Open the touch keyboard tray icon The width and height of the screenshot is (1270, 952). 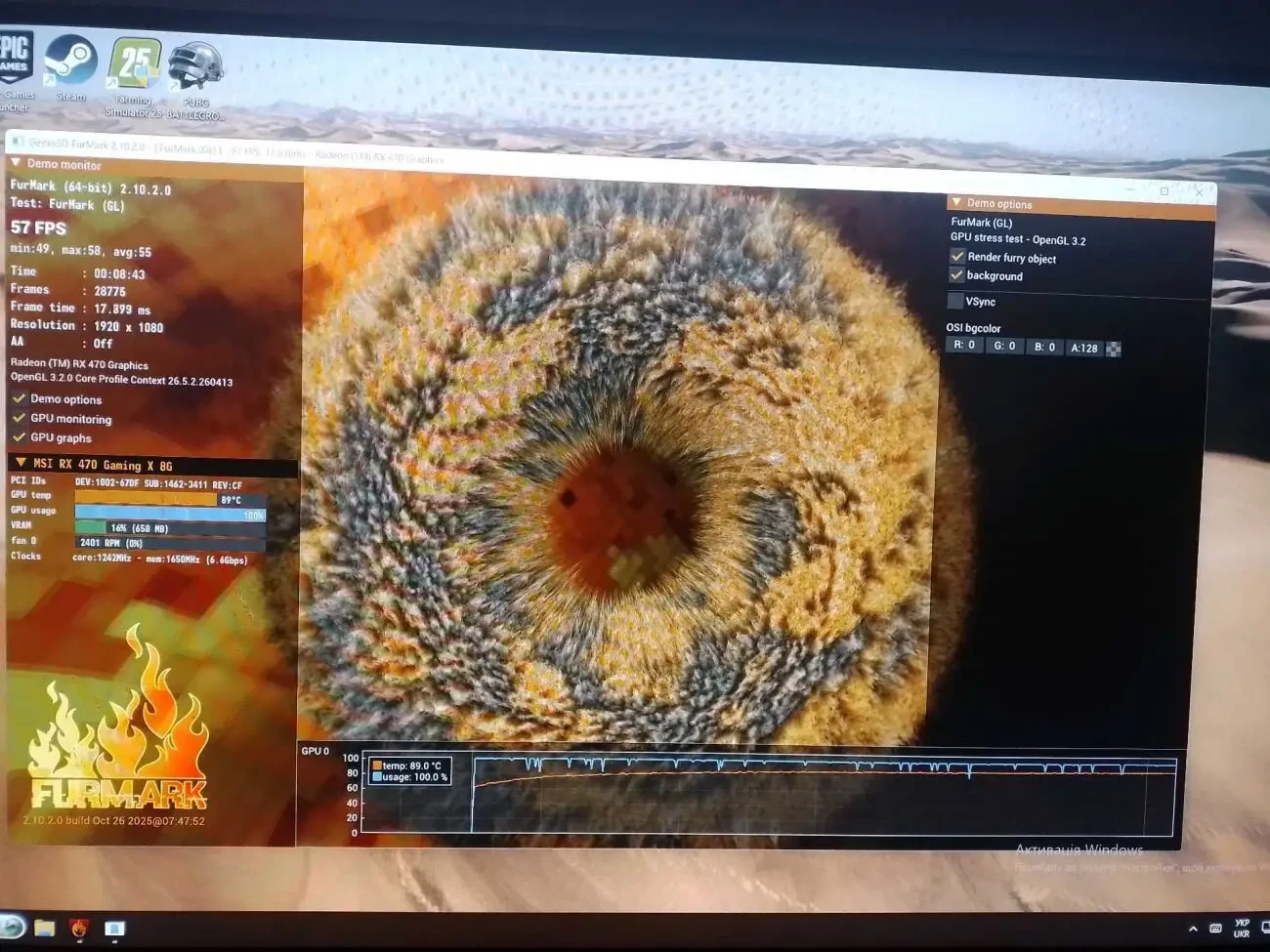click(x=1215, y=929)
